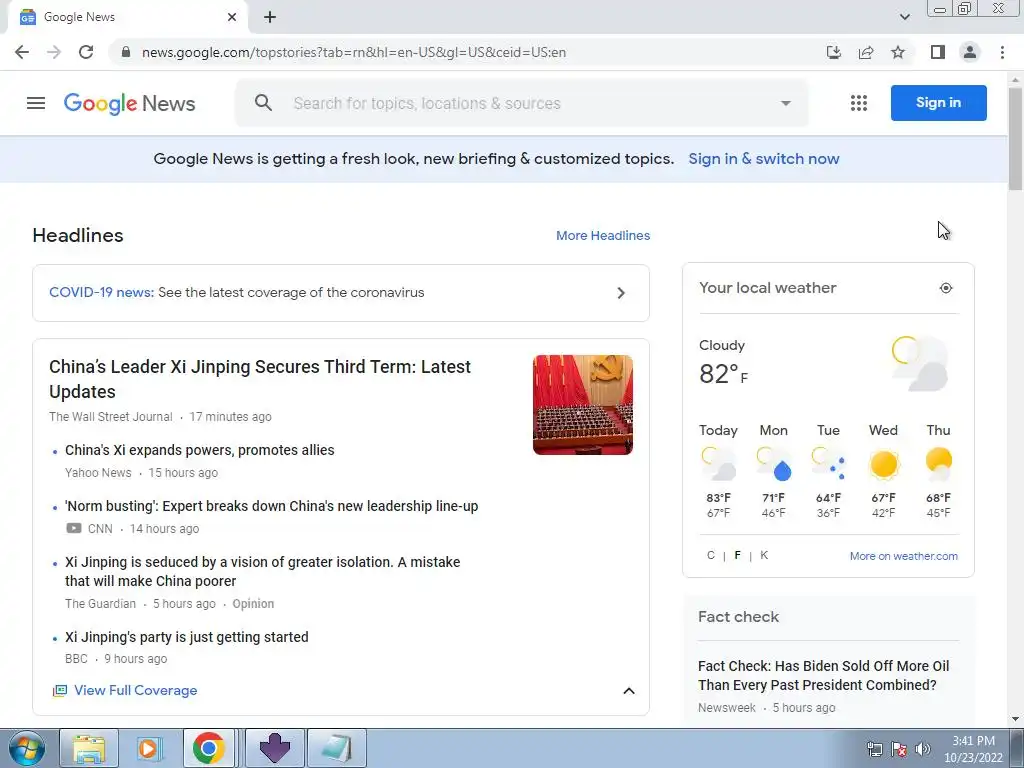Screen dimensions: 1024x768
Task: Open Chrome three-dot menu
Action: (x=1002, y=52)
